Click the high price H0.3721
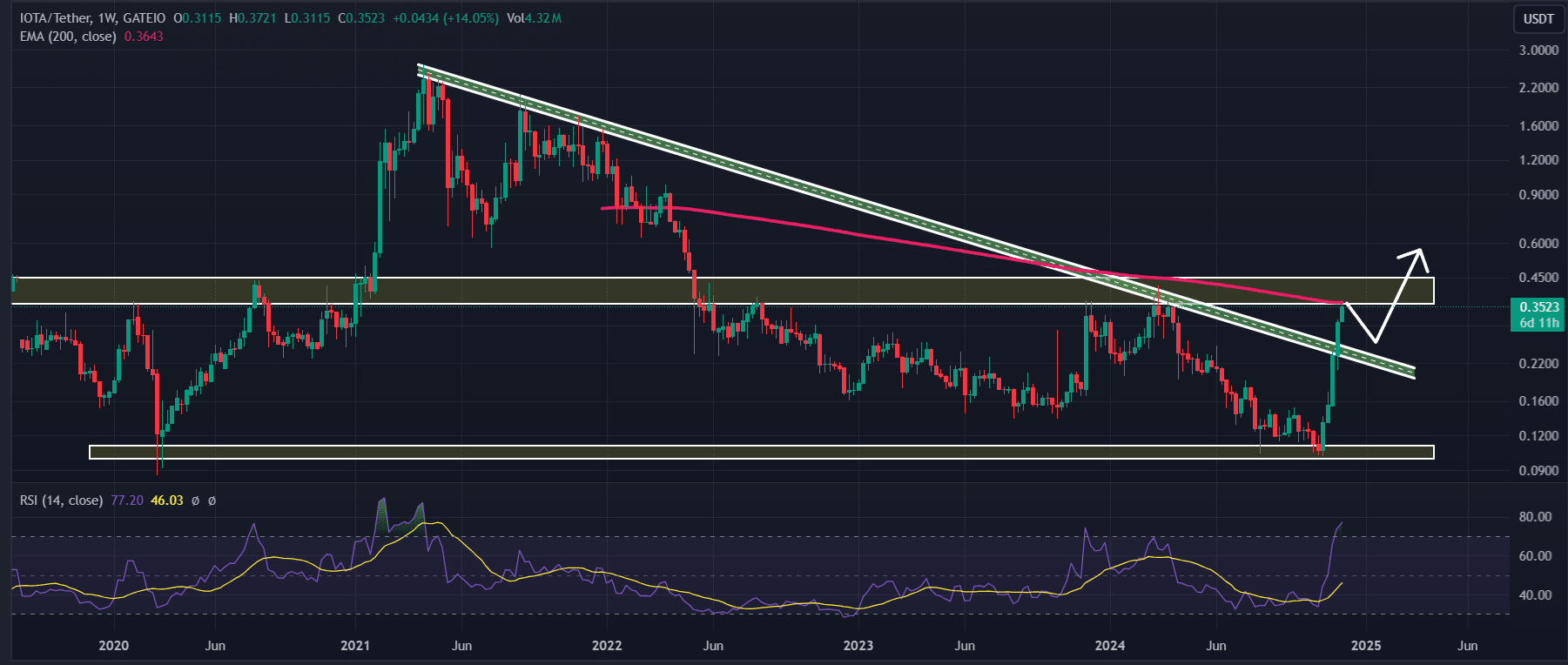This screenshot has height=665, width=1568. click(x=252, y=18)
